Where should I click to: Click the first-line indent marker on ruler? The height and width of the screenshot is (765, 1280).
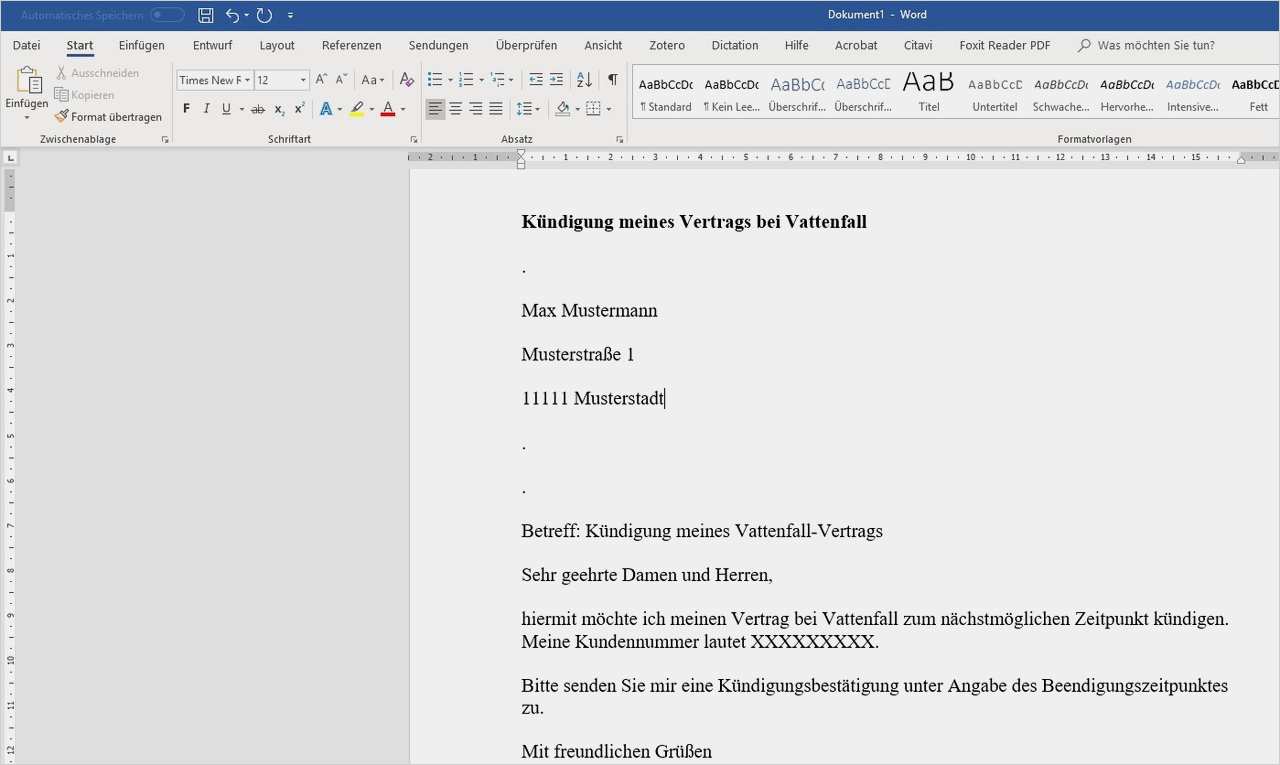tap(521, 153)
